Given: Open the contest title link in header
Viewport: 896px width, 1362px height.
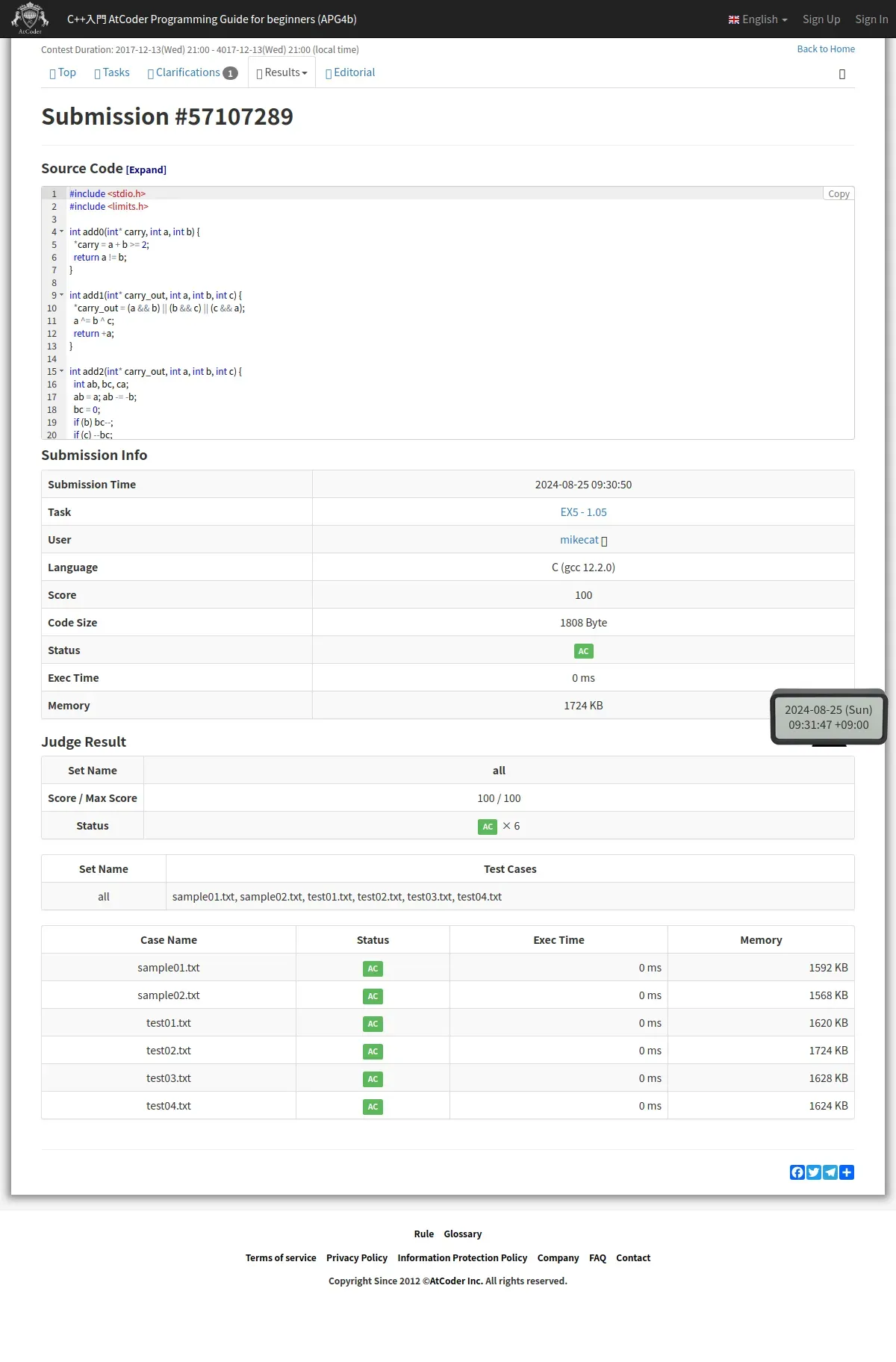Looking at the screenshot, I should 212,19.
